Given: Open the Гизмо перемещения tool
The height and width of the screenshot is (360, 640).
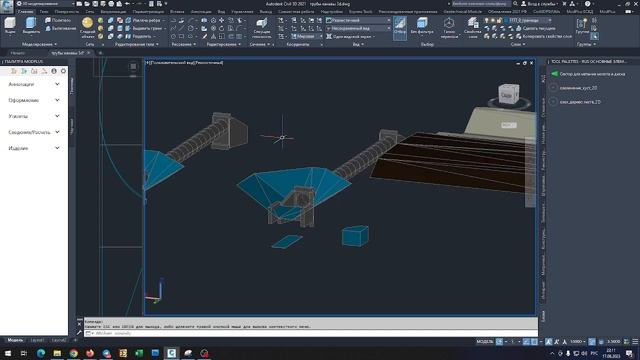Looking at the screenshot, I should (449, 28).
